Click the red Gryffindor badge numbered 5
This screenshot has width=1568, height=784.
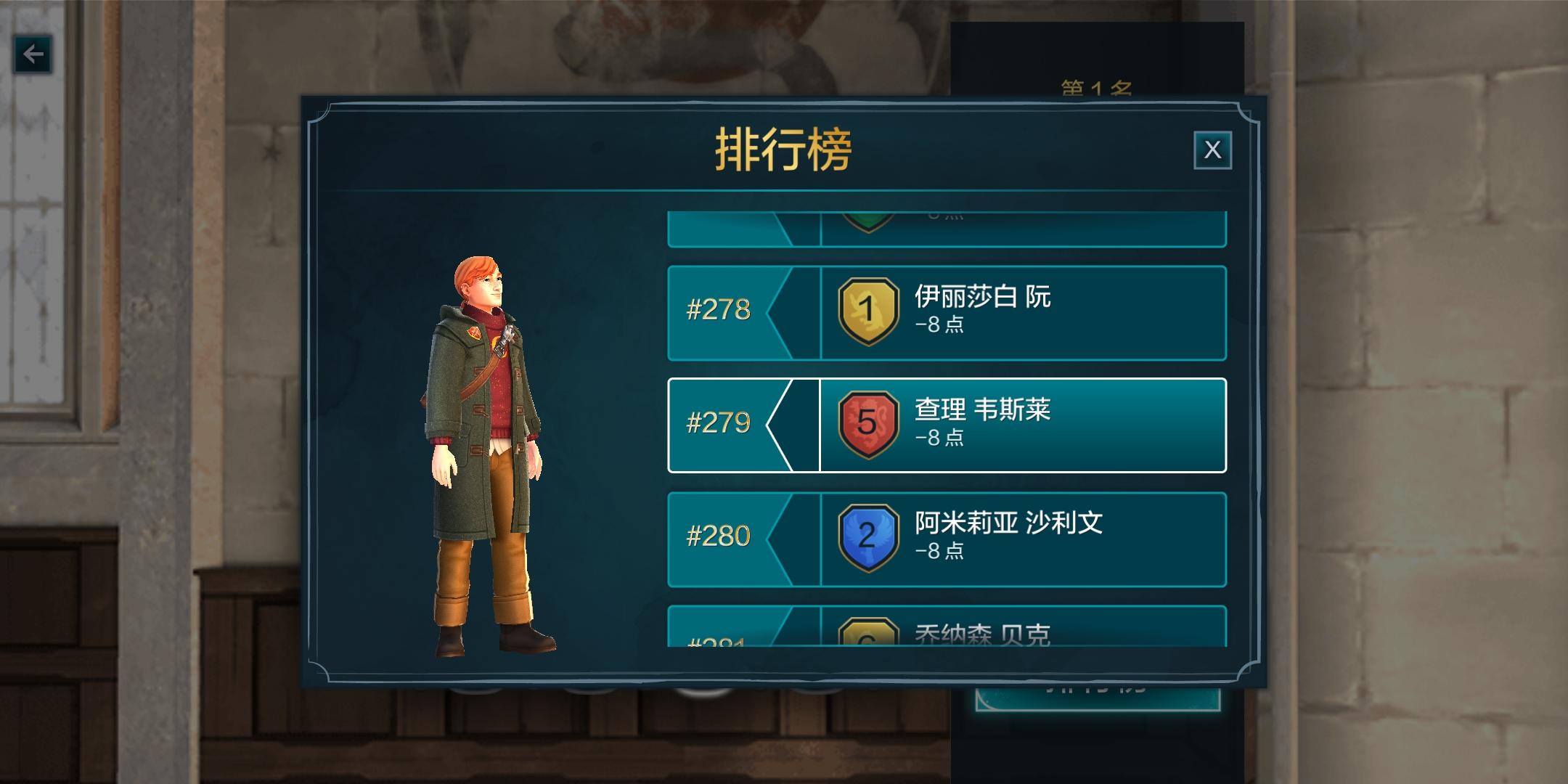(x=867, y=425)
